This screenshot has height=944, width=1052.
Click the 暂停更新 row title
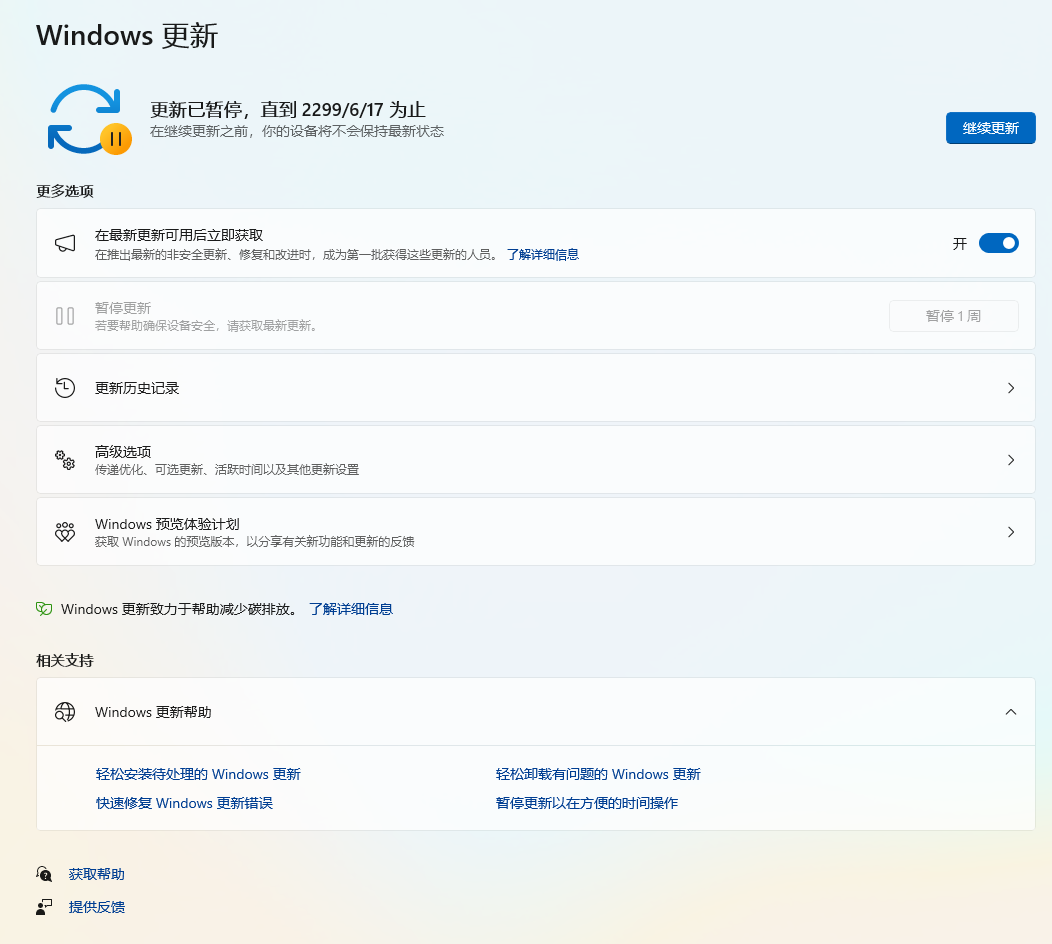123,308
